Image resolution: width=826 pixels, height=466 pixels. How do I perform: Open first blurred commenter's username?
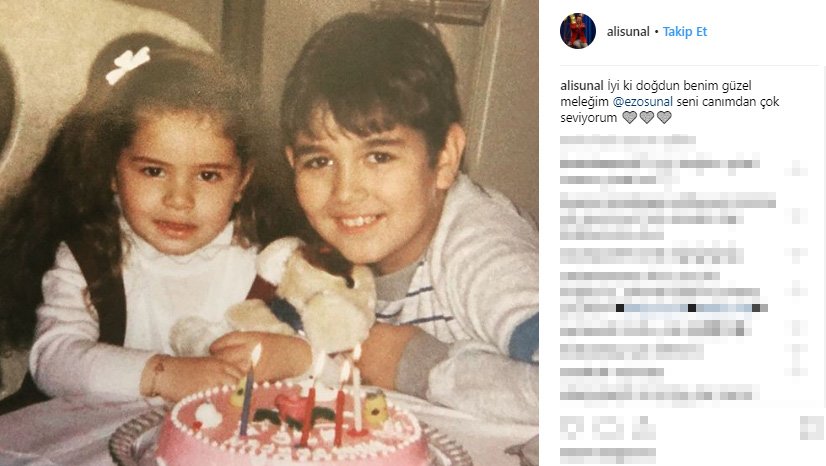point(600,164)
